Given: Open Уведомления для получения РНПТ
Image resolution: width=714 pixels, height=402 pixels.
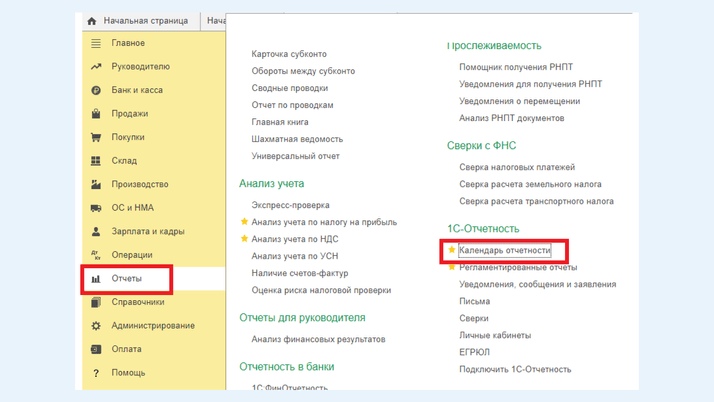Looking at the screenshot, I should [x=530, y=84].
